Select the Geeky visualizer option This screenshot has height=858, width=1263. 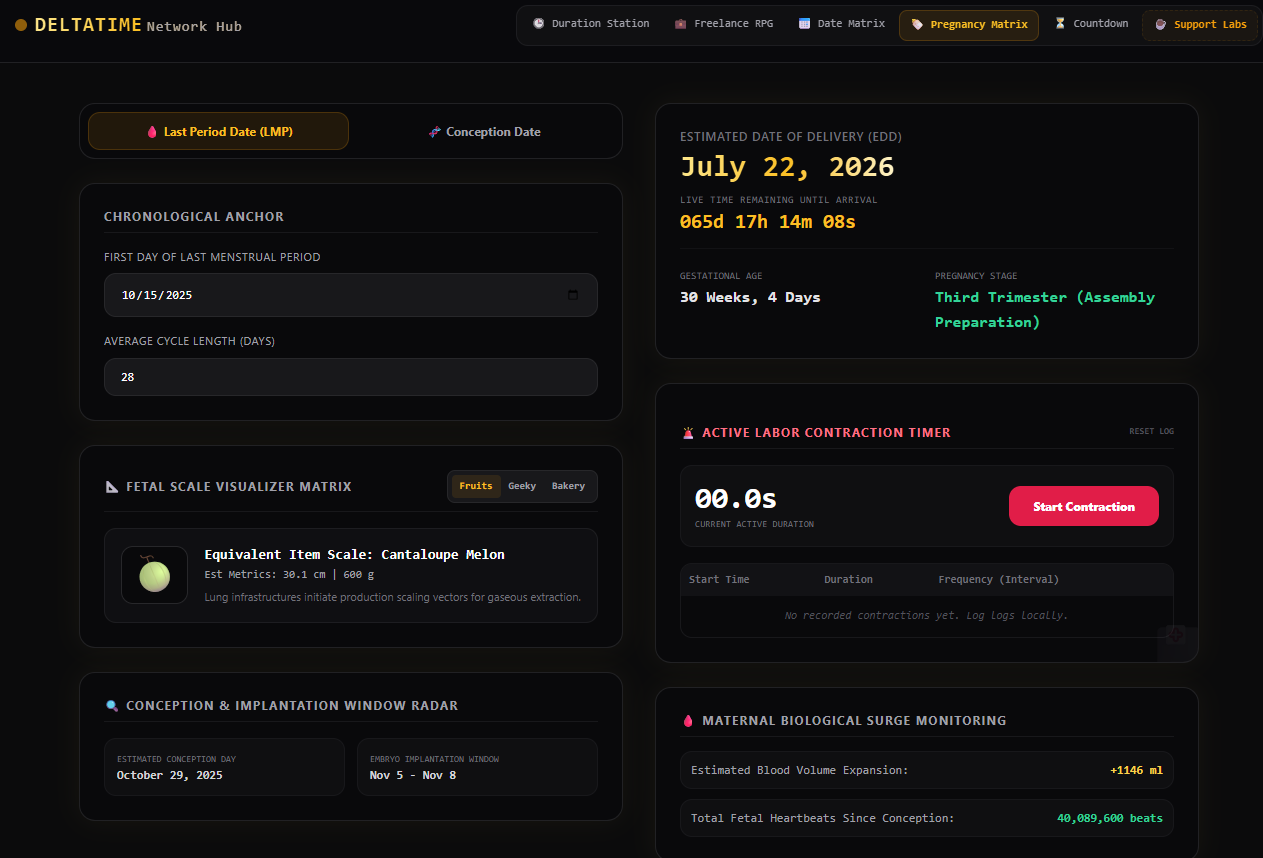[x=522, y=486]
